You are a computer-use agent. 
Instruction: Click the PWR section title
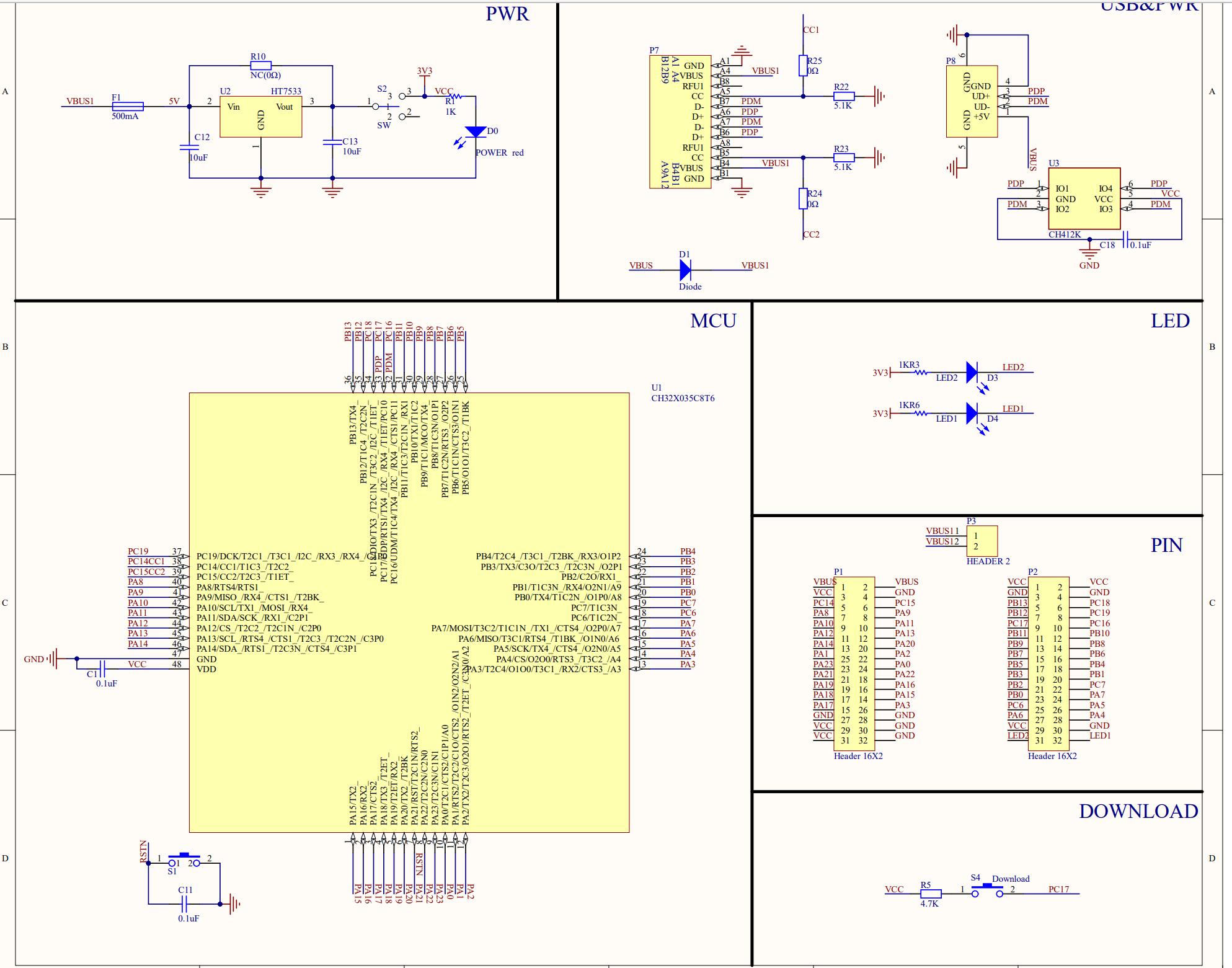pos(507,14)
